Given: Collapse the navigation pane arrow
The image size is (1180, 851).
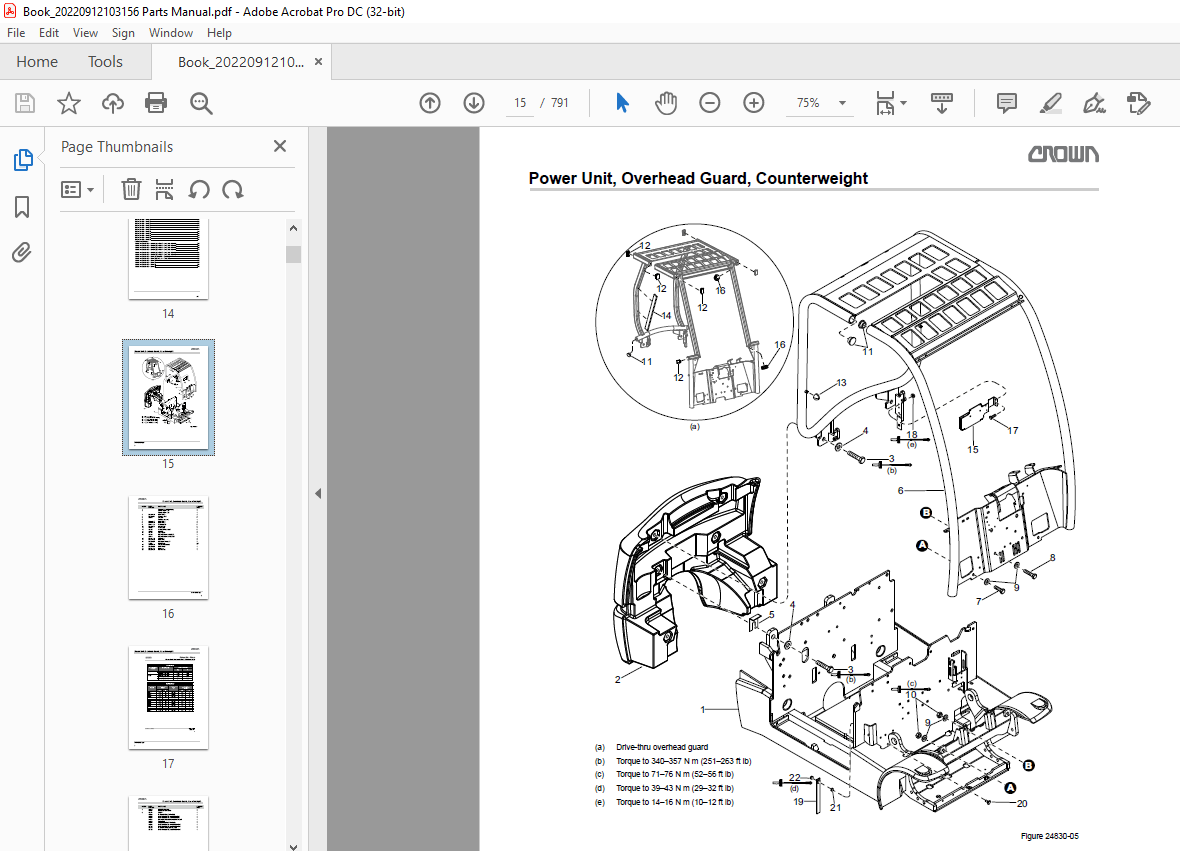Looking at the screenshot, I should pyautogui.click(x=318, y=494).
